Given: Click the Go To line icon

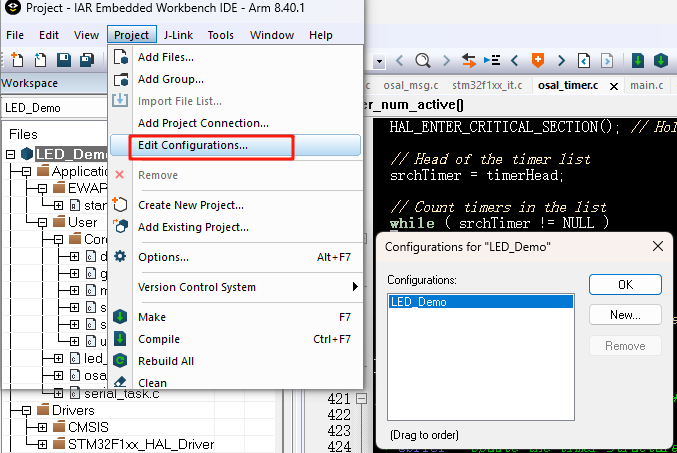Looking at the screenshot, I should [x=492, y=60].
